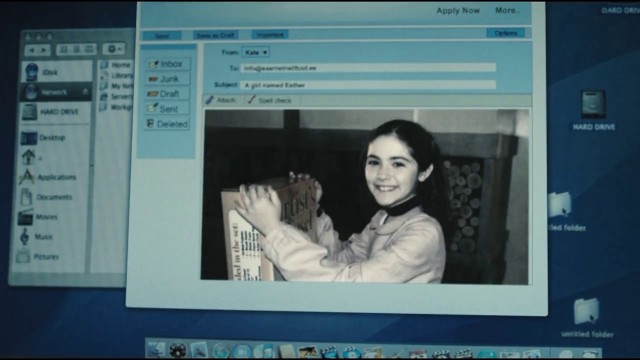Open the Draft mail folder
Viewport: 640px width, 360px height.
pos(167,94)
